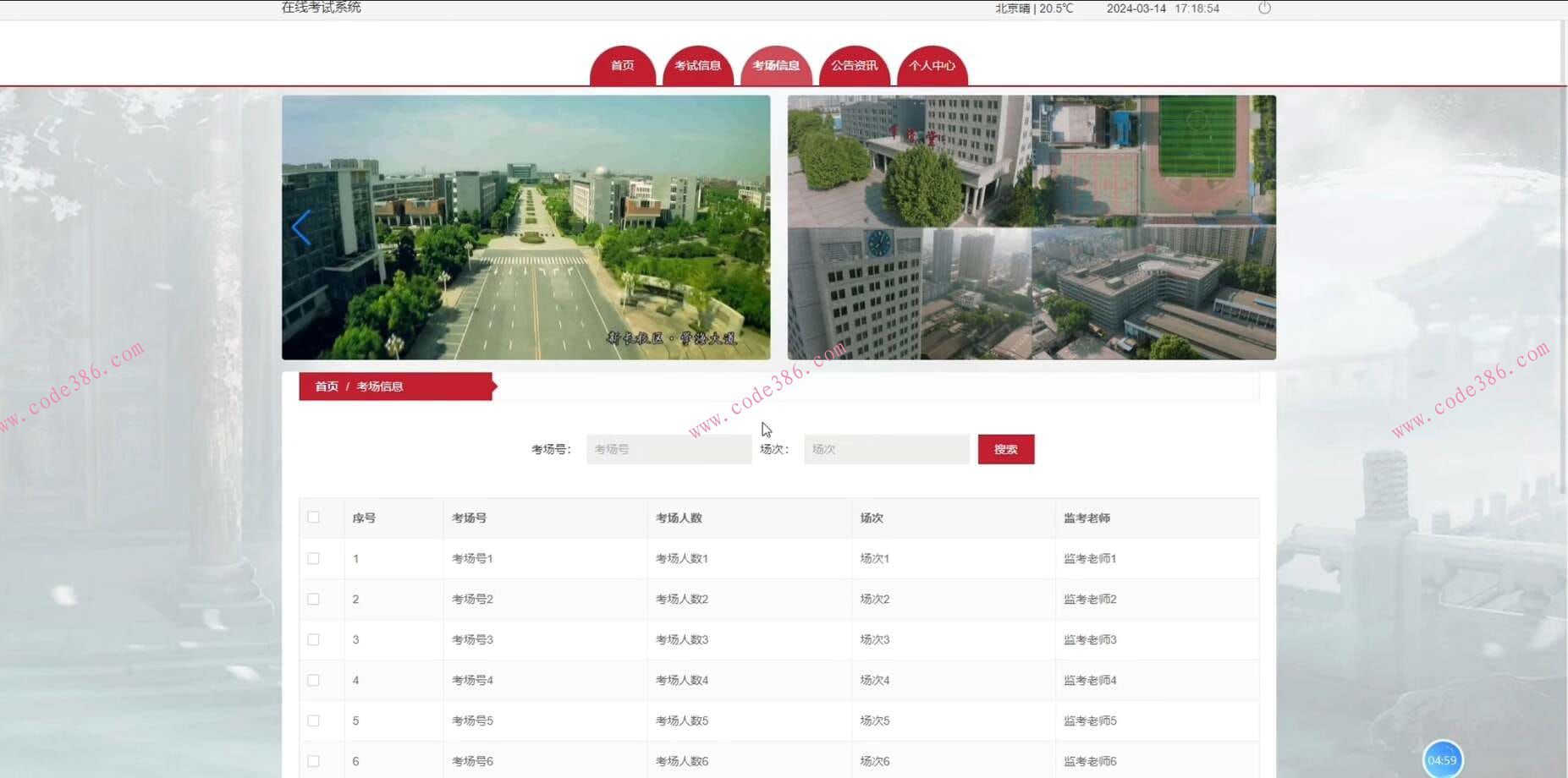Click the 首页 breadcrumb link

[x=327, y=386]
